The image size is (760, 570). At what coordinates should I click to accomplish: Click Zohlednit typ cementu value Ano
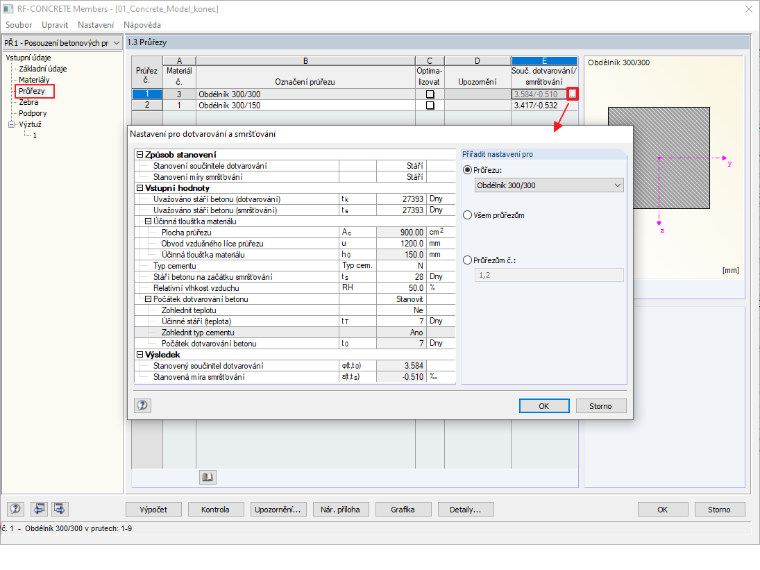tap(401, 332)
